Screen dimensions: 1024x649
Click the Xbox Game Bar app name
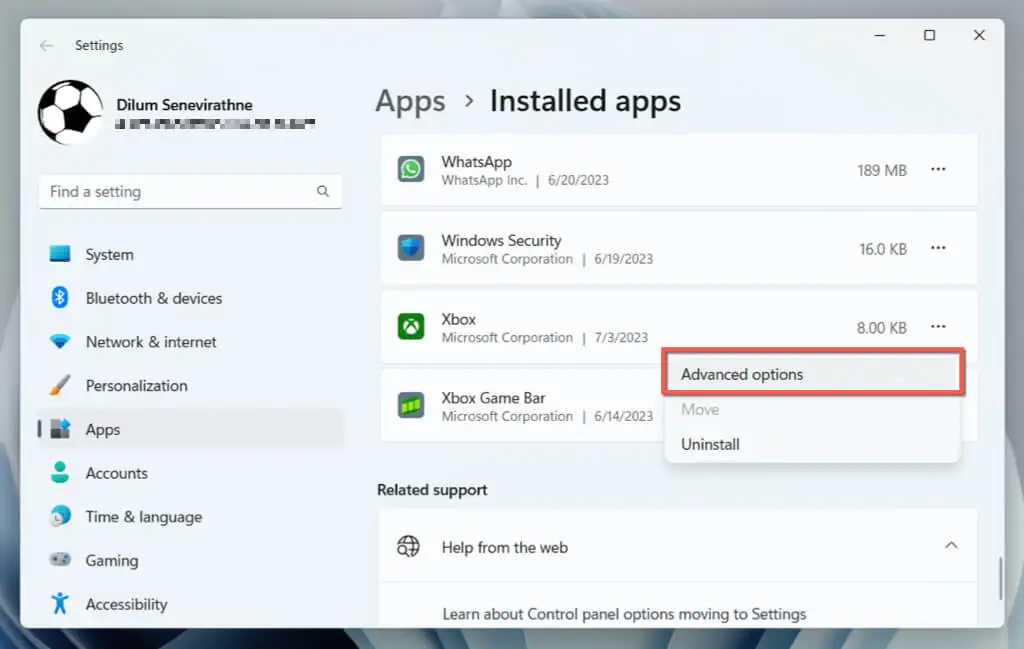[493, 398]
